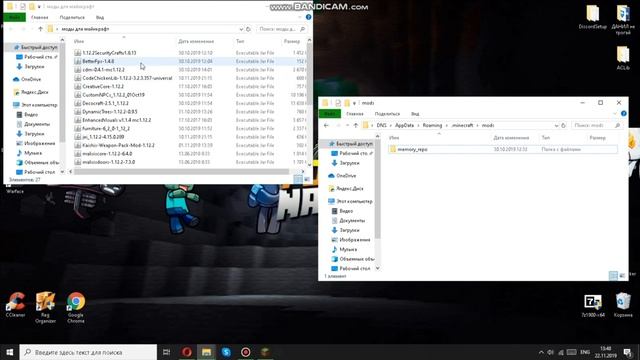
Task: Open help in моды для майнкрафт window
Action: pos(308,17)
